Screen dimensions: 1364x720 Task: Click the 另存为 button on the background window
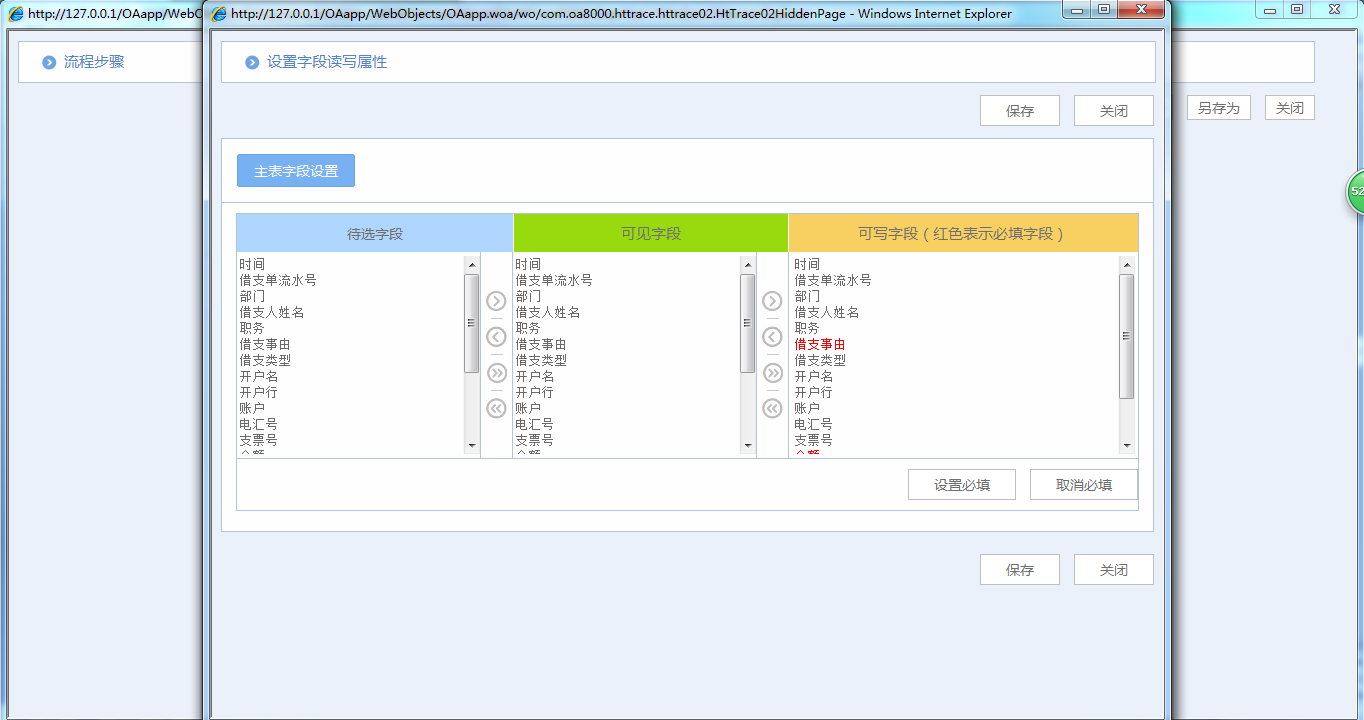point(1218,107)
